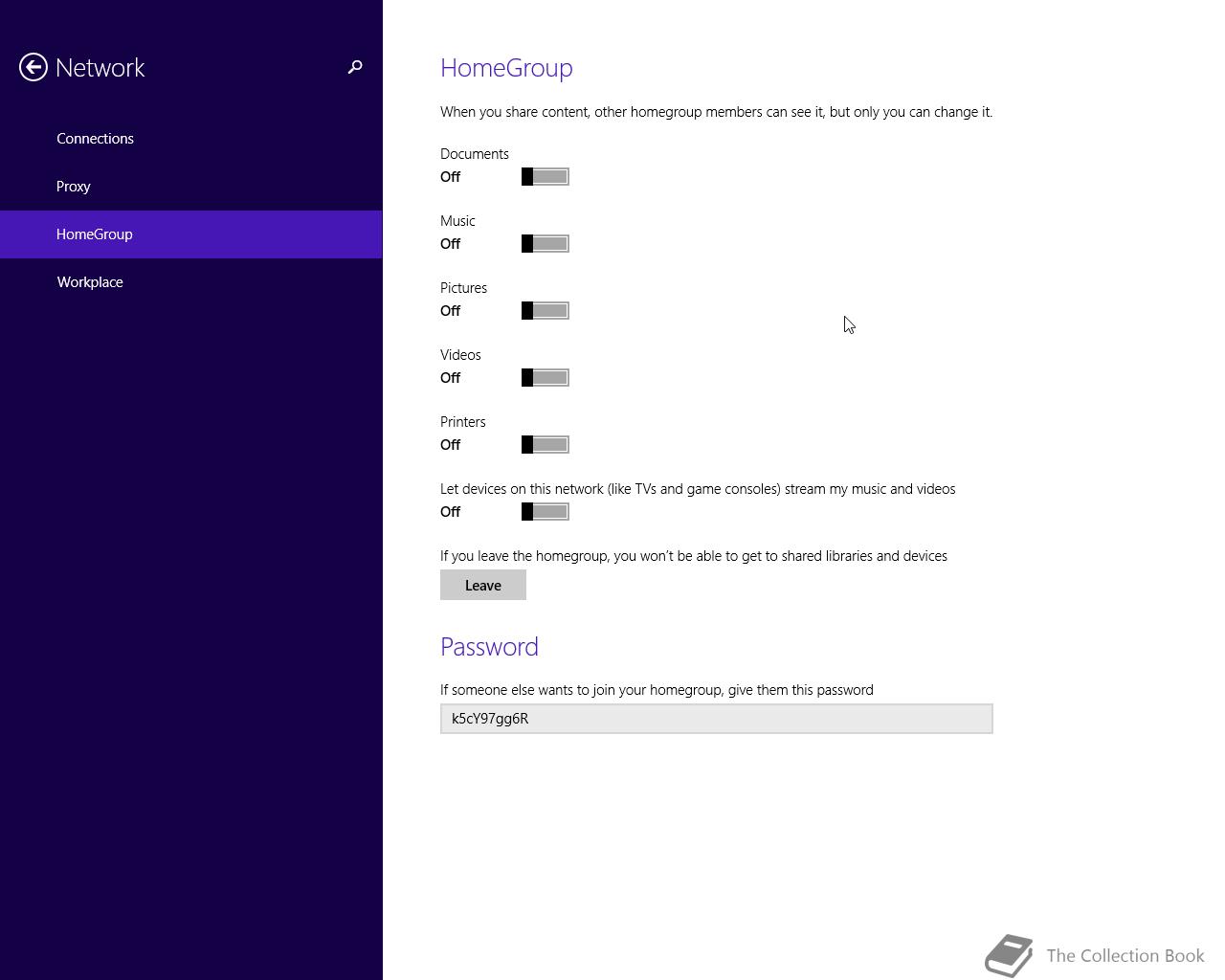Click the Documents label
The width and height of the screenshot is (1225, 980).
pyautogui.click(x=475, y=154)
